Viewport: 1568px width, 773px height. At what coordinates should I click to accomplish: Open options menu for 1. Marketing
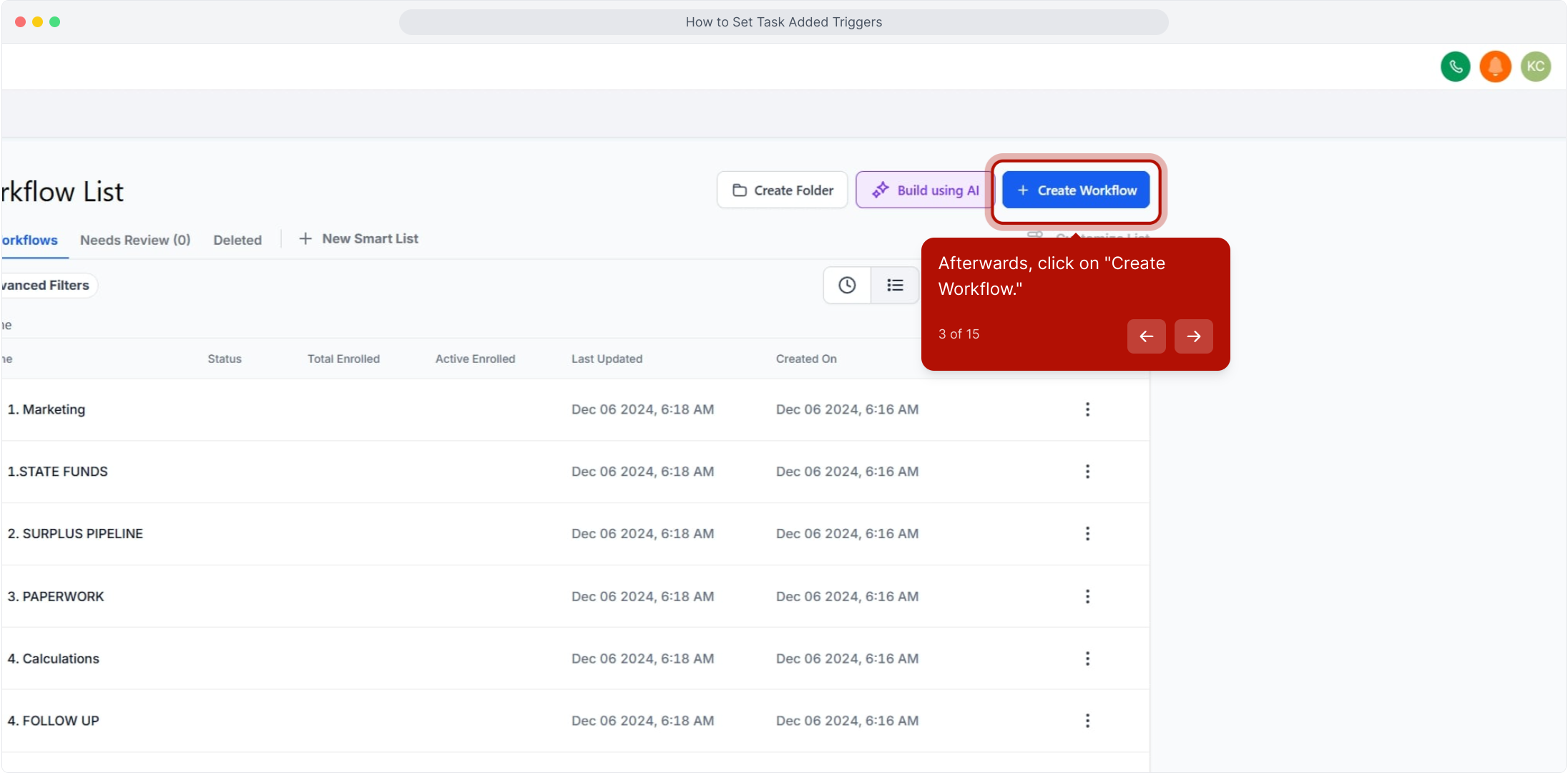click(1087, 409)
